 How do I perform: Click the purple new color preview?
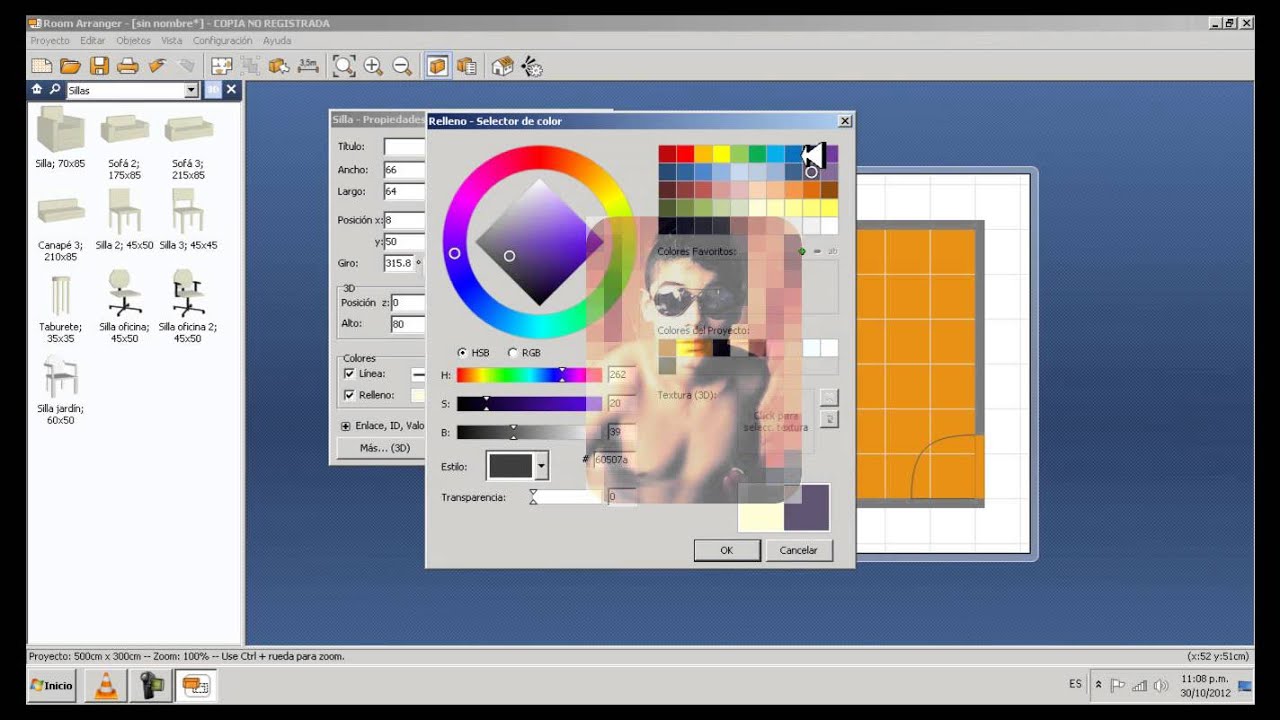(x=806, y=507)
